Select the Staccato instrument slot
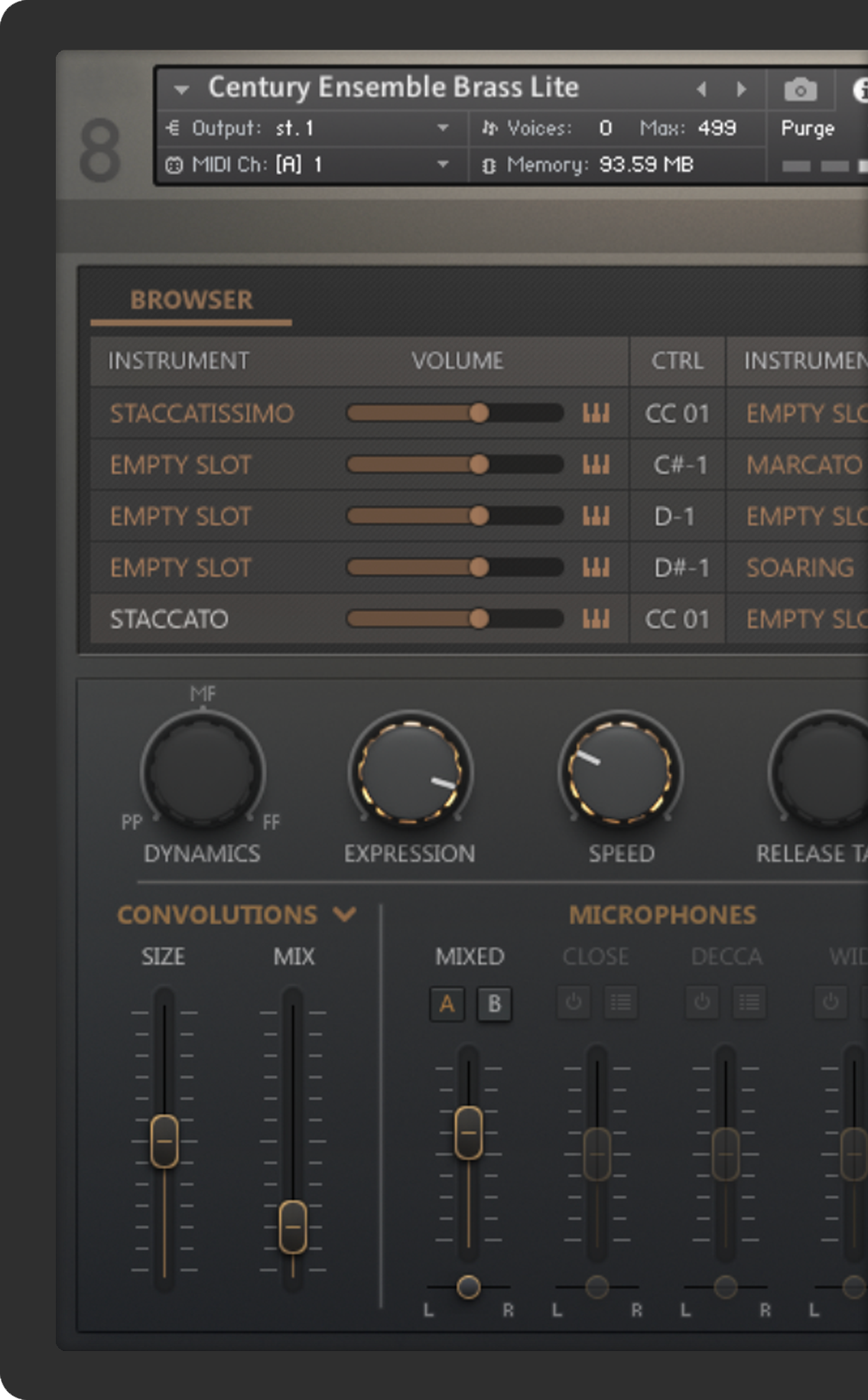 pyautogui.click(x=169, y=619)
